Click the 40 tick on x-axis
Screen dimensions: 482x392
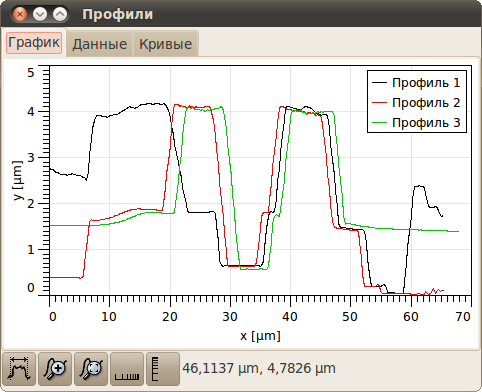coord(290,316)
